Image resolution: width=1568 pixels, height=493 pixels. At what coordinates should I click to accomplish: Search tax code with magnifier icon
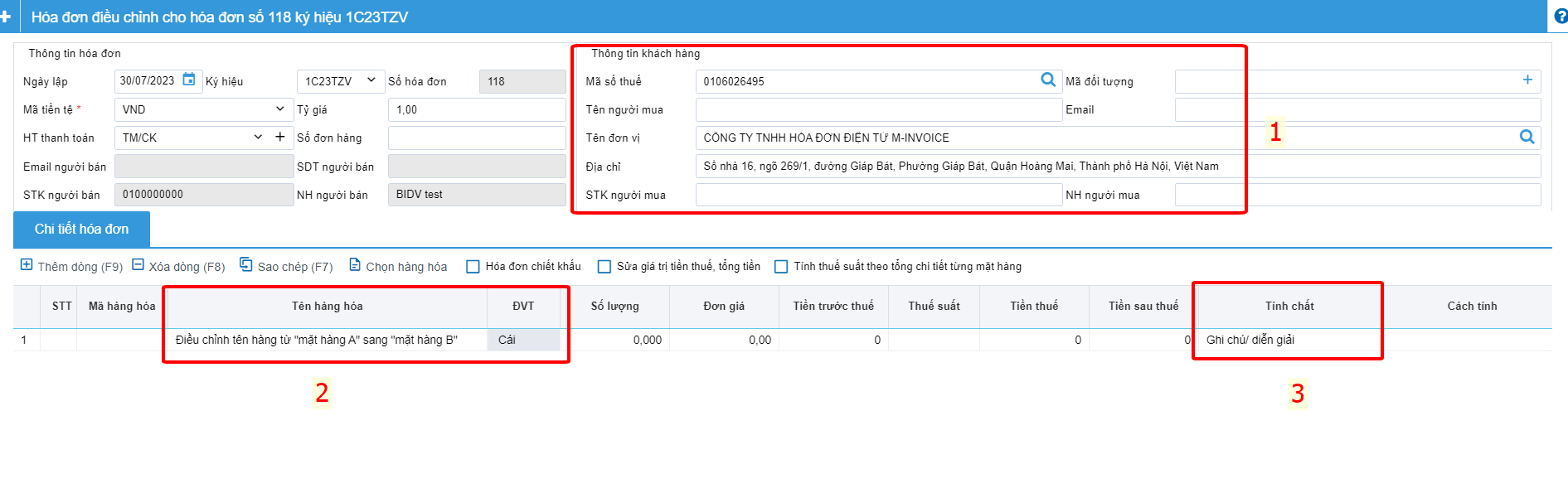tap(1048, 80)
